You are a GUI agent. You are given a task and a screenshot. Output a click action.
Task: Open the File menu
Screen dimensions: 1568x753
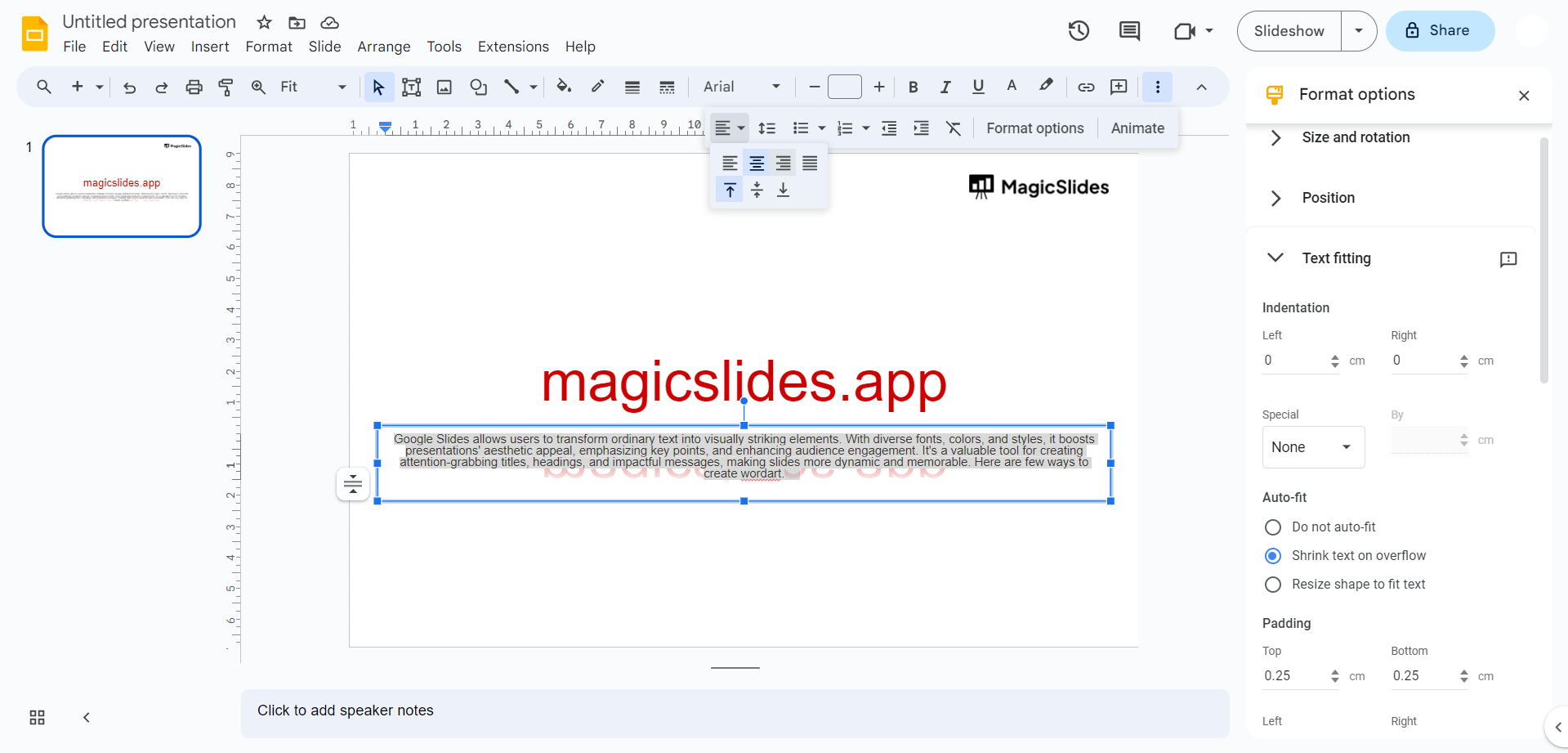[74, 47]
